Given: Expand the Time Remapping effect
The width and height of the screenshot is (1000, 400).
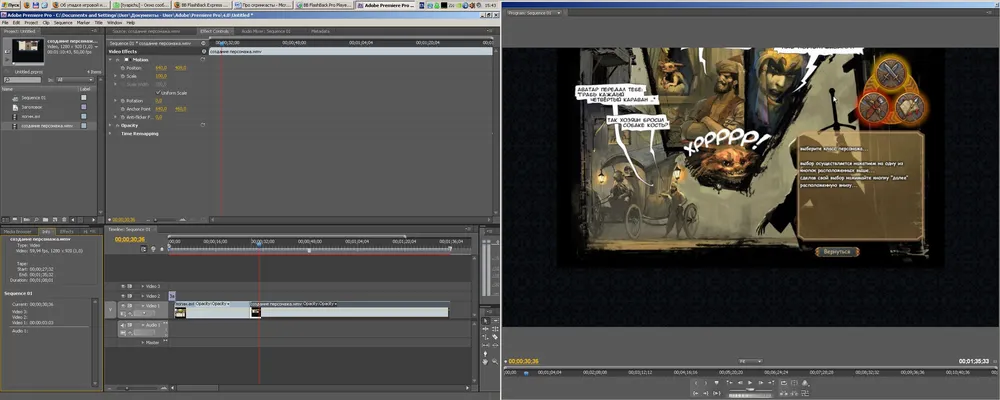Looking at the screenshot, I should [x=111, y=133].
